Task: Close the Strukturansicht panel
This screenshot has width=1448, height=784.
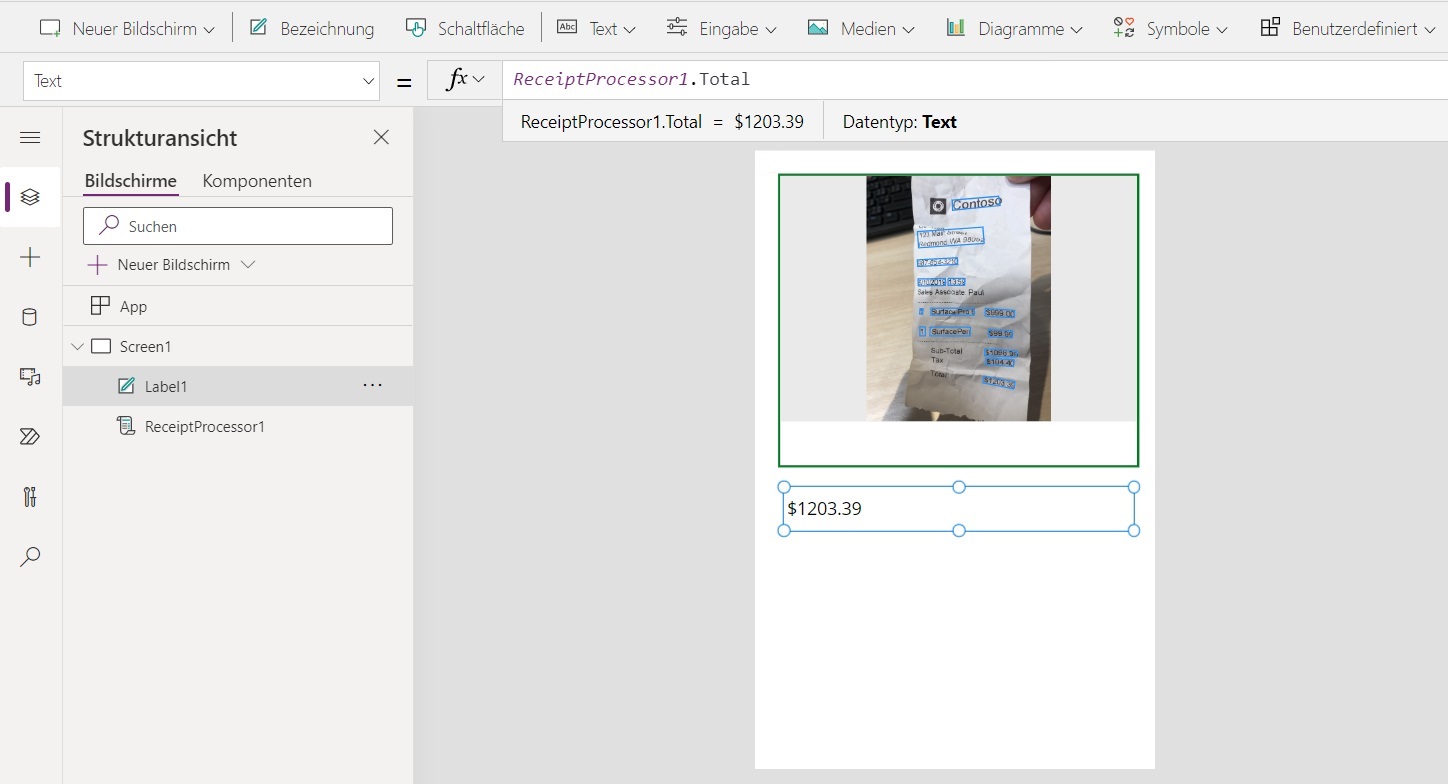Action: (x=381, y=138)
